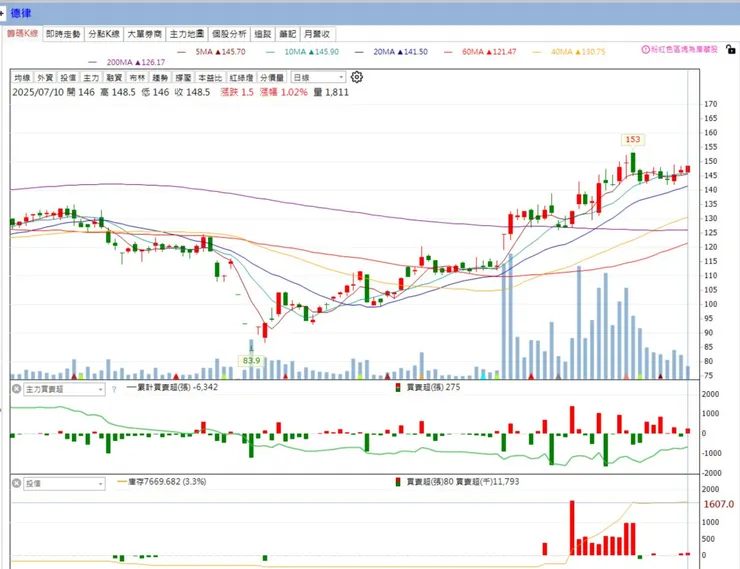
Task: Click the 漲幅 1.02% readout
Action: click(284, 92)
